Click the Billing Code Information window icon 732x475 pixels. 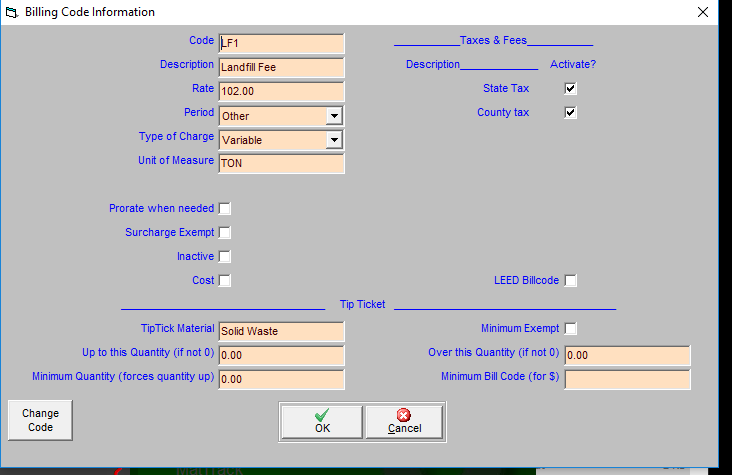[11, 12]
